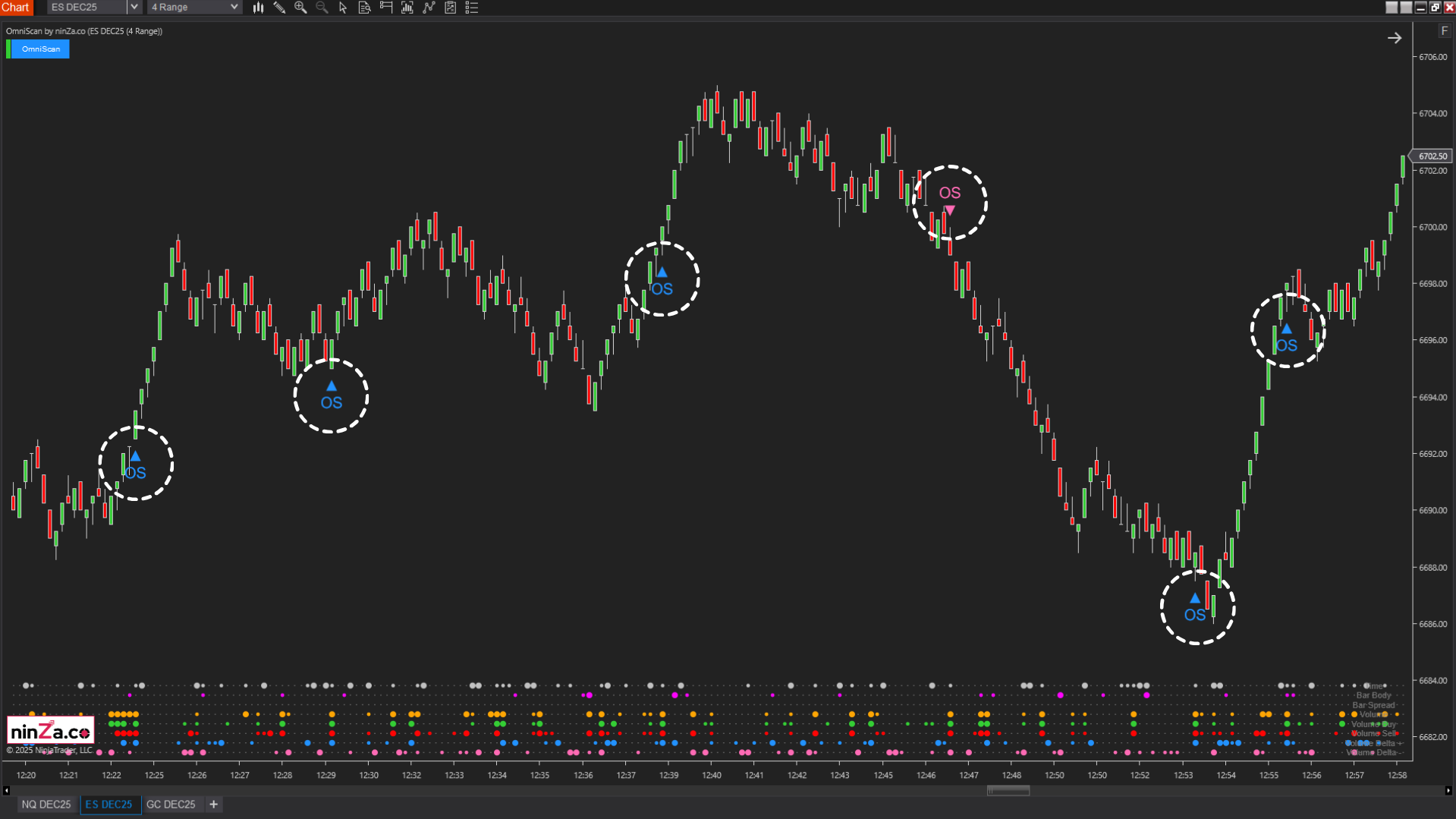
Task: Open the Data Series candlestick icon
Action: 258,8
